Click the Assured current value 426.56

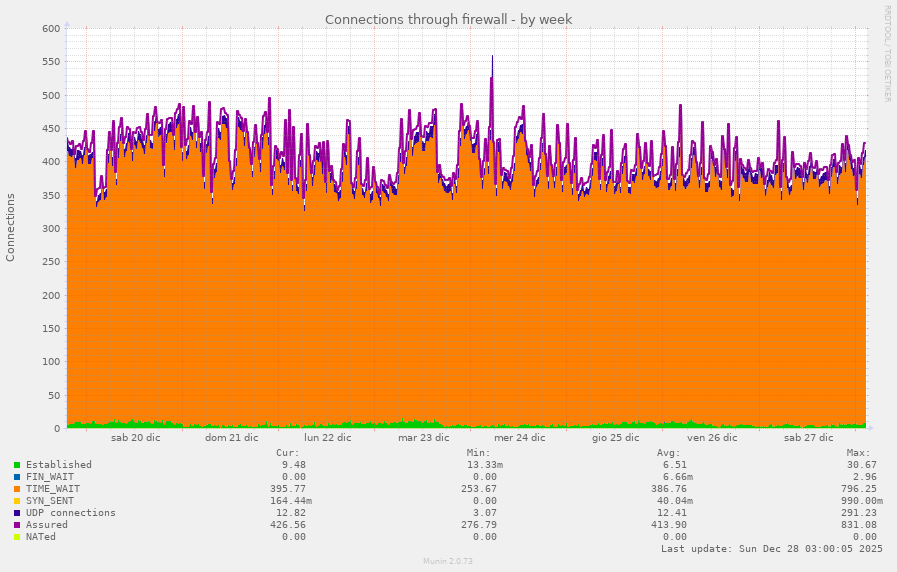[x=288, y=525]
